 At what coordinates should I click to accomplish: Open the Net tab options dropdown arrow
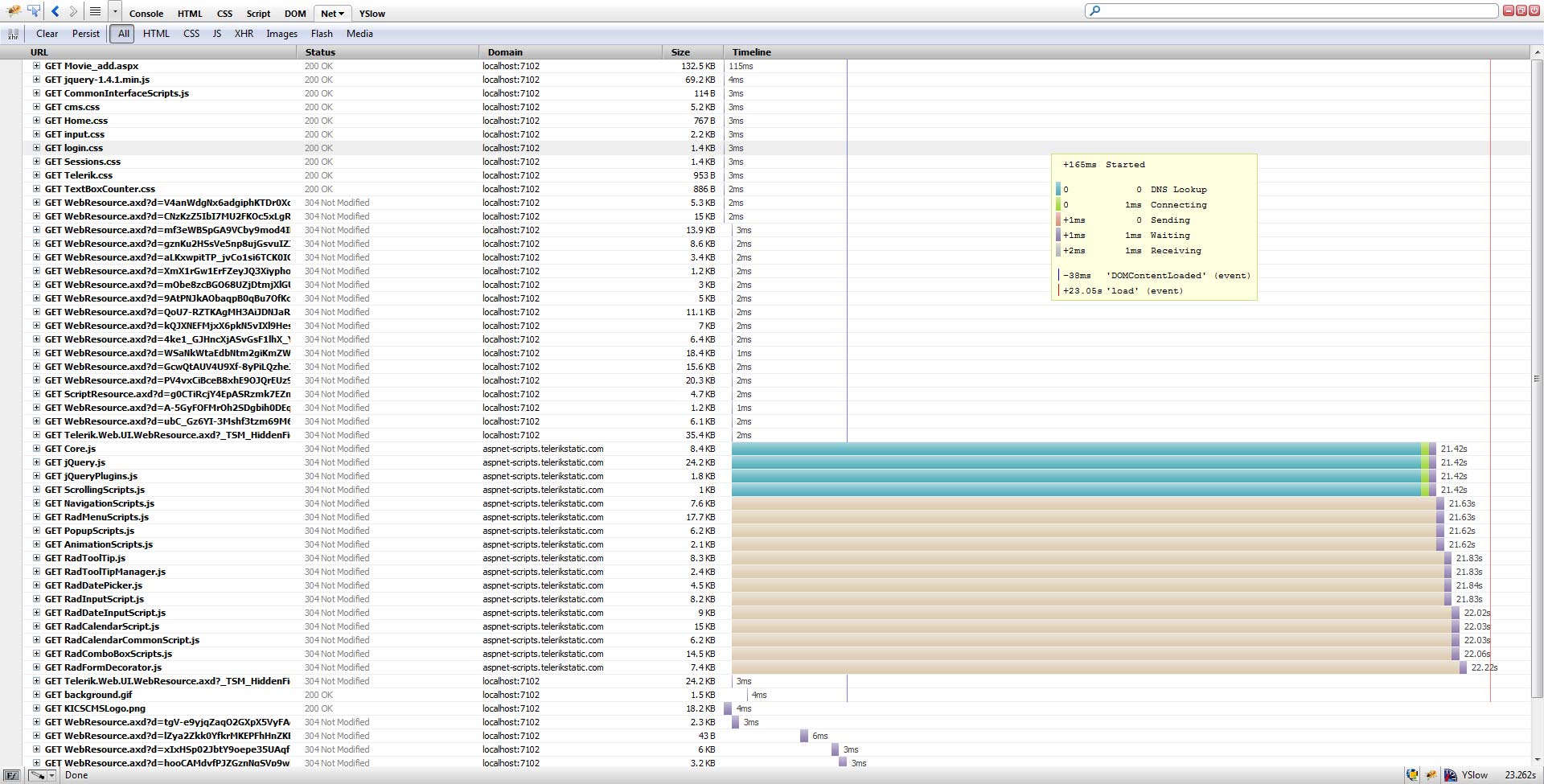(342, 14)
